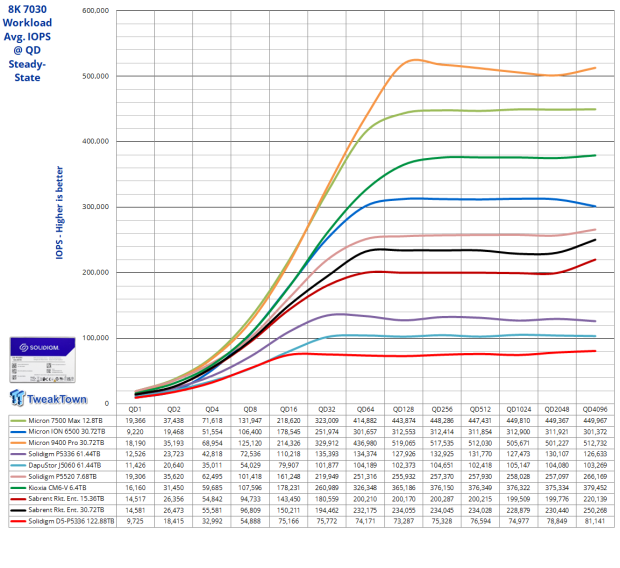Click the 100,000 y-axis label

[x=96, y=338]
